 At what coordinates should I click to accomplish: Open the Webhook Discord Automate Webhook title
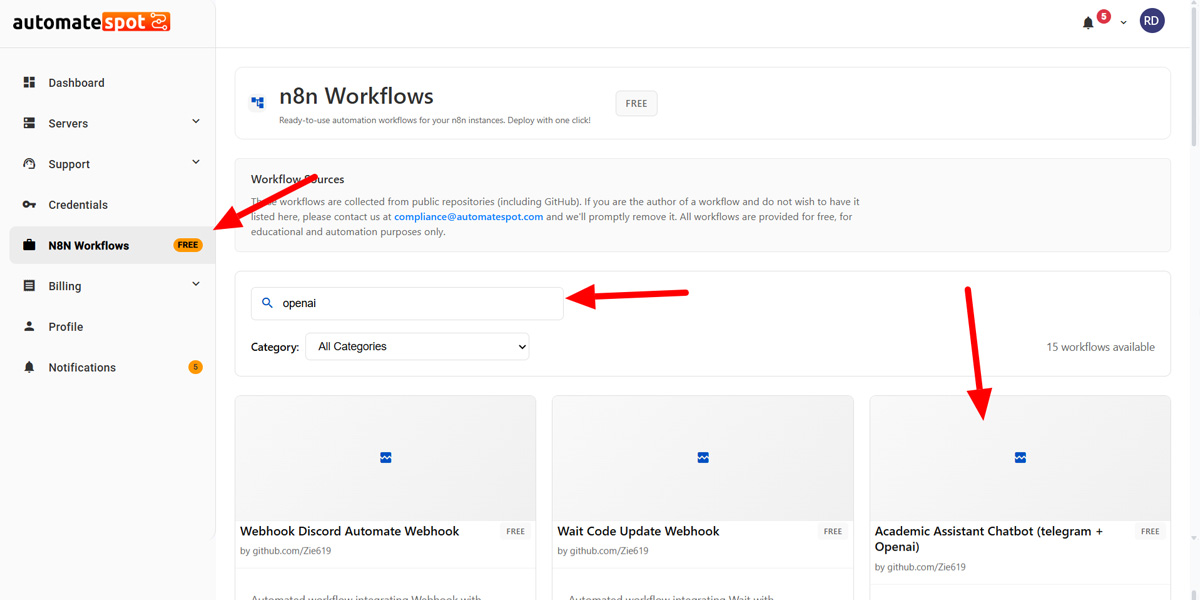coord(349,532)
